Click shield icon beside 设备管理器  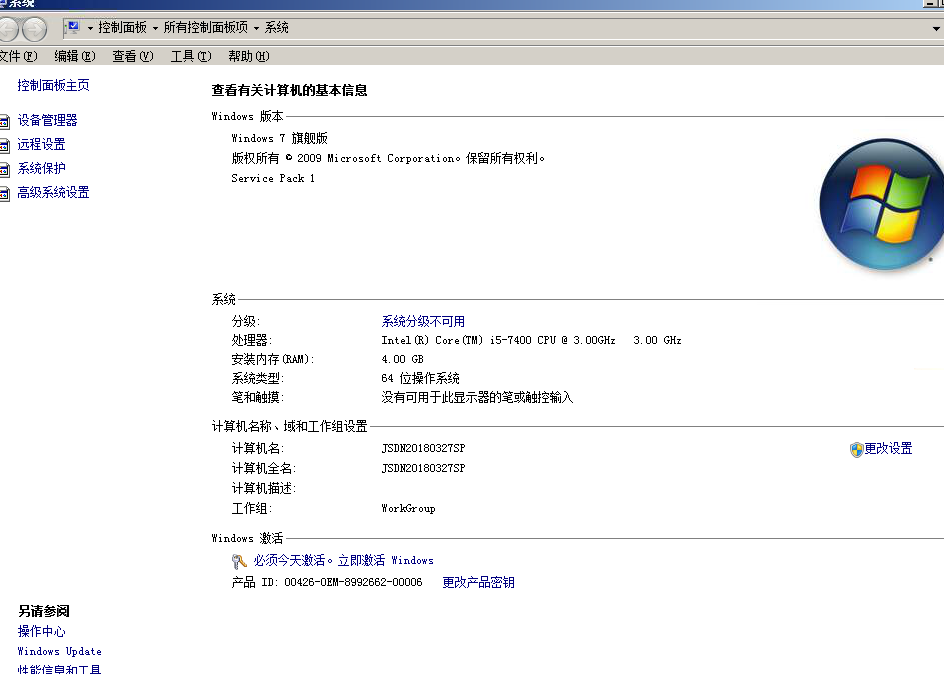[4, 122]
